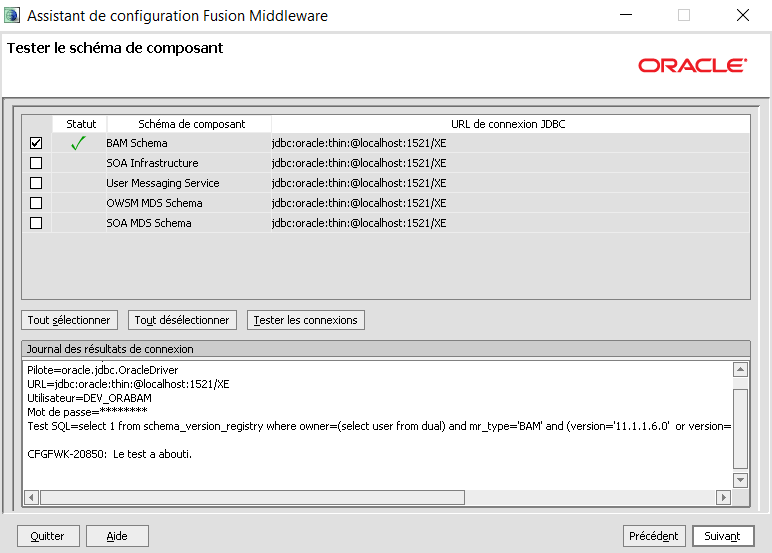Click the green checkmark status for BAM Schema
Viewport: 772px width, 553px height.
click(x=81, y=143)
